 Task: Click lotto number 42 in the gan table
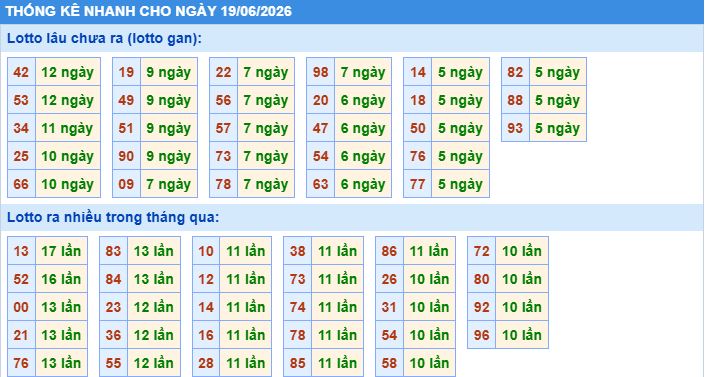click(21, 72)
